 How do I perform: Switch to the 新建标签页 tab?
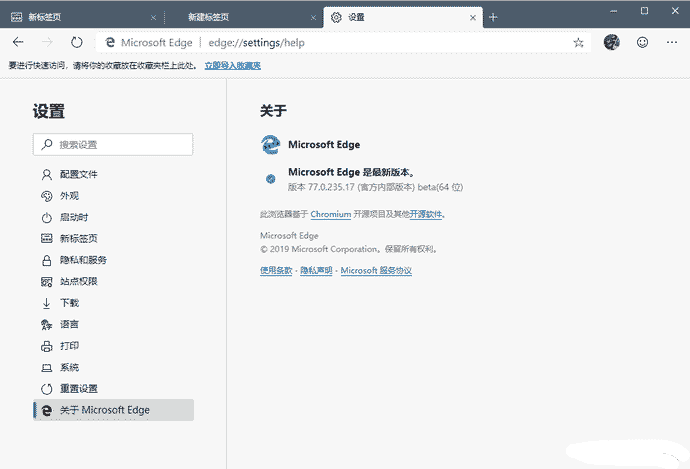(x=244, y=18)
